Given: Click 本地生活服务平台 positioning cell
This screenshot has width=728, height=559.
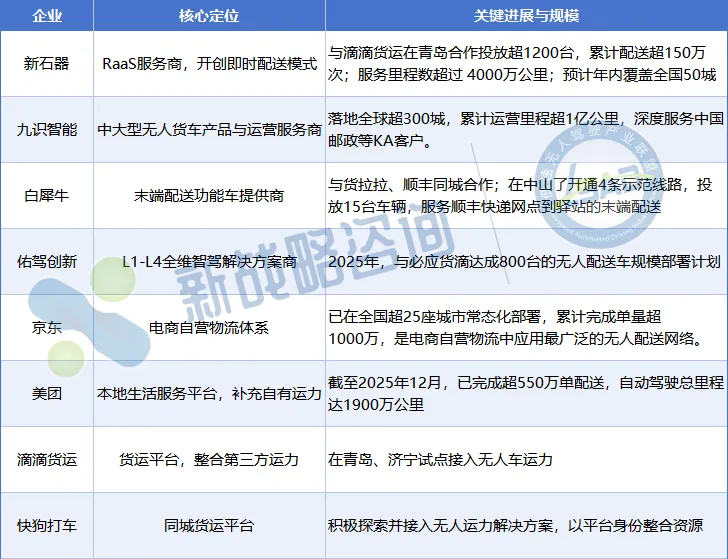Looking at the screenshot, I should click(x=209, y=394).
